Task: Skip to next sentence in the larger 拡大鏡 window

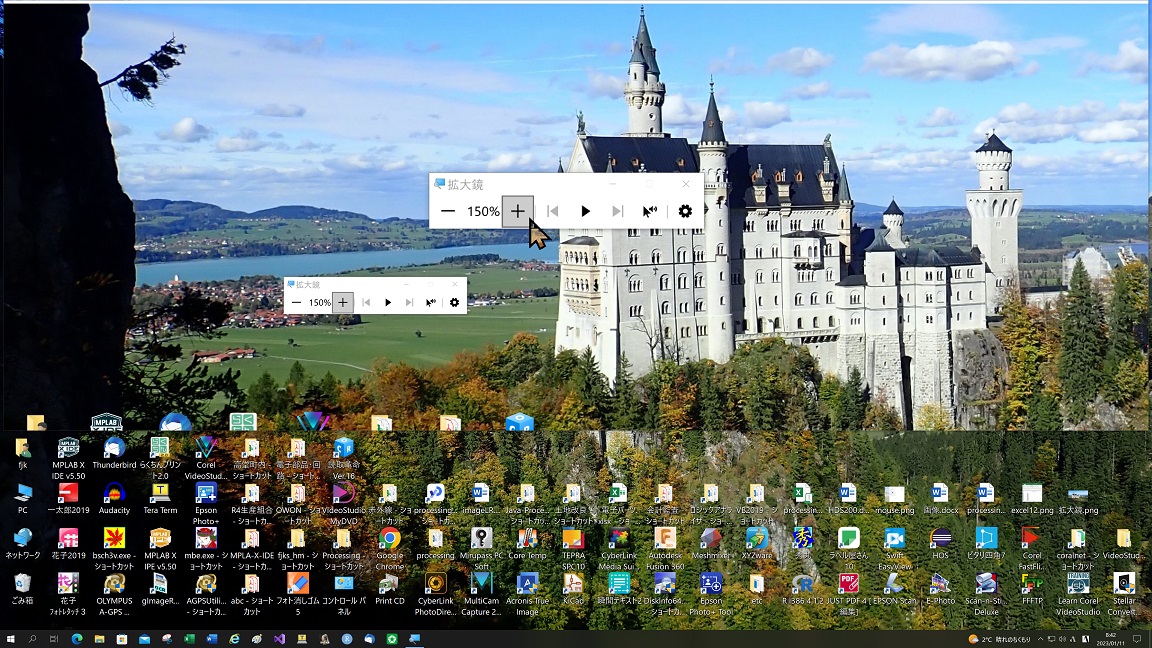Action: tap(617, 211)
